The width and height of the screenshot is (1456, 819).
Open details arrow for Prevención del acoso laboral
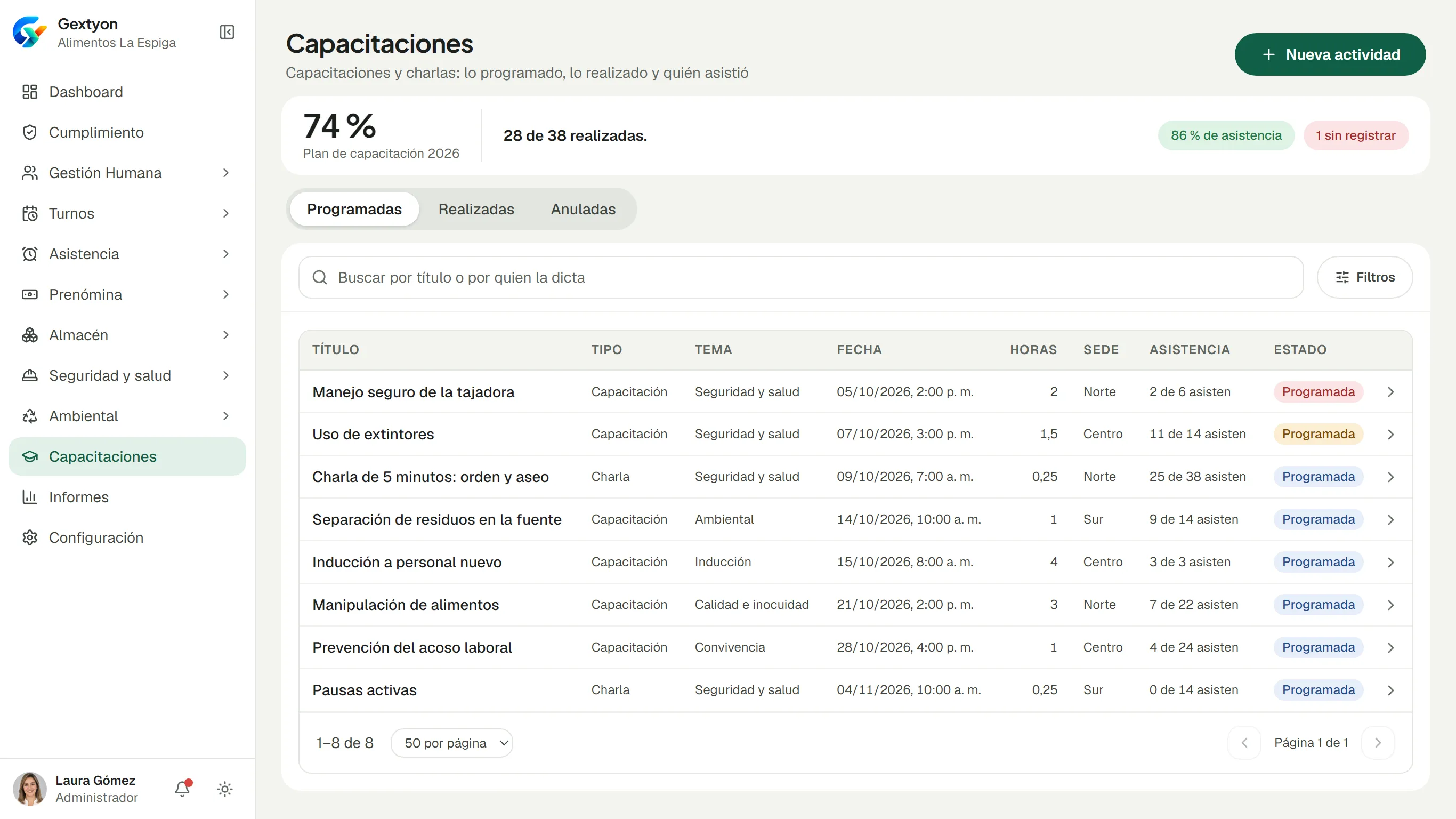click(1391, 648)
